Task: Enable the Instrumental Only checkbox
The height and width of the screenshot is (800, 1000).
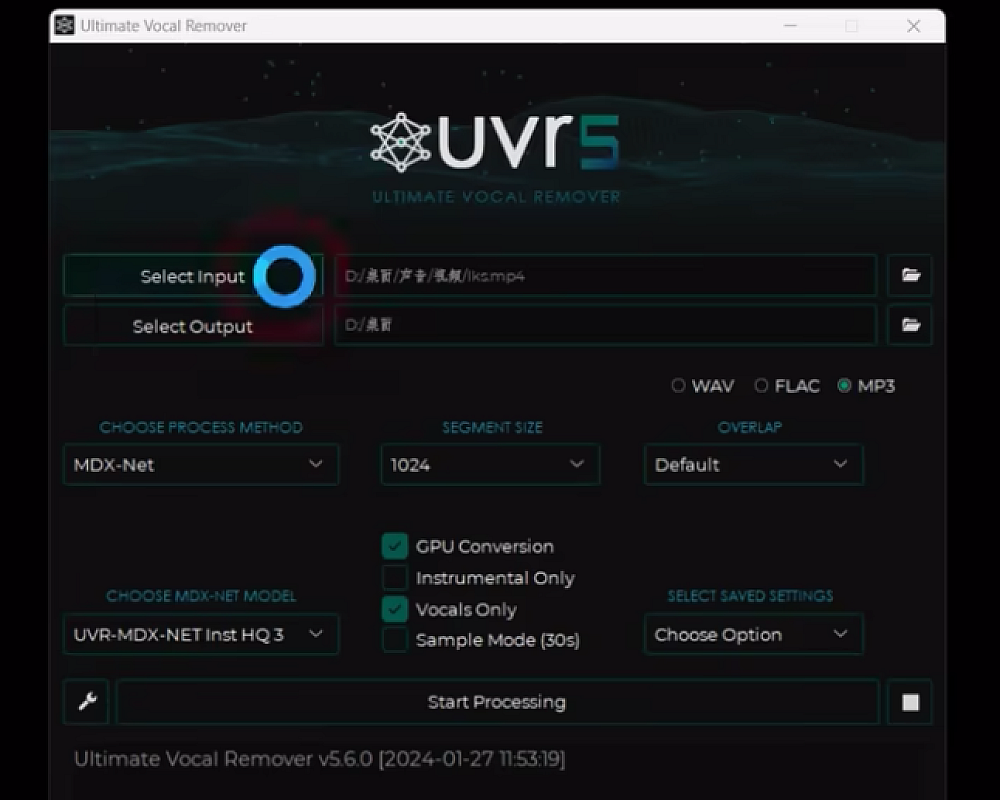Action: tap(395, 578)
